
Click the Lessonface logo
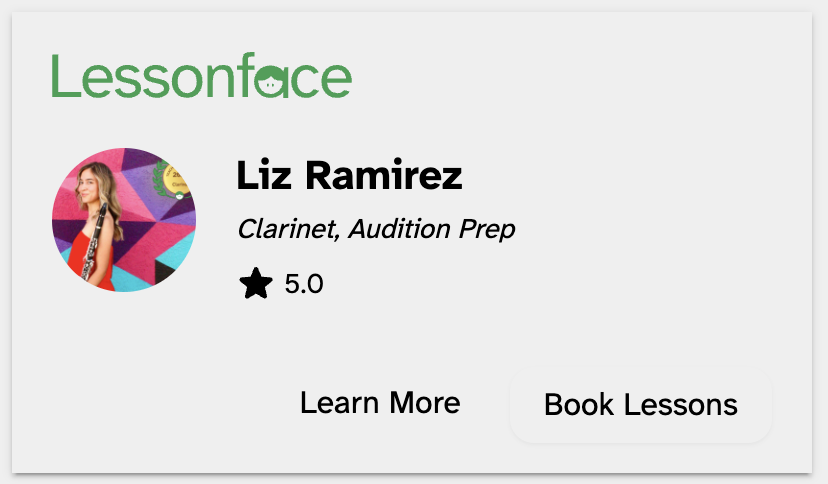click(201, 77)
